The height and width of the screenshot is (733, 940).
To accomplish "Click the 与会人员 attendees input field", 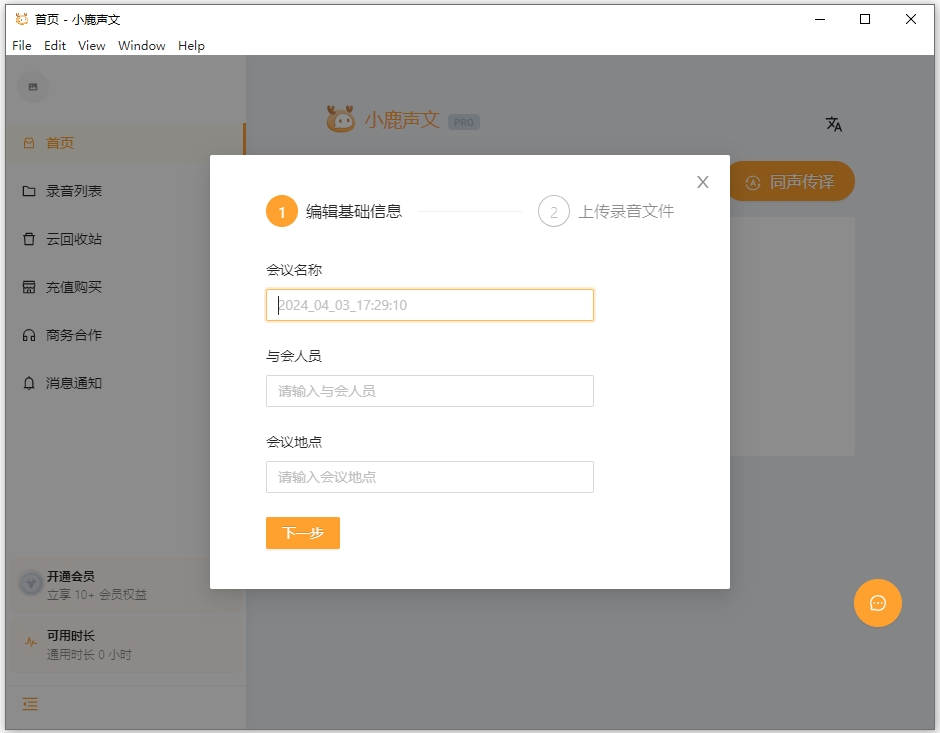I will pyautogui.click(x=429, y=391).
